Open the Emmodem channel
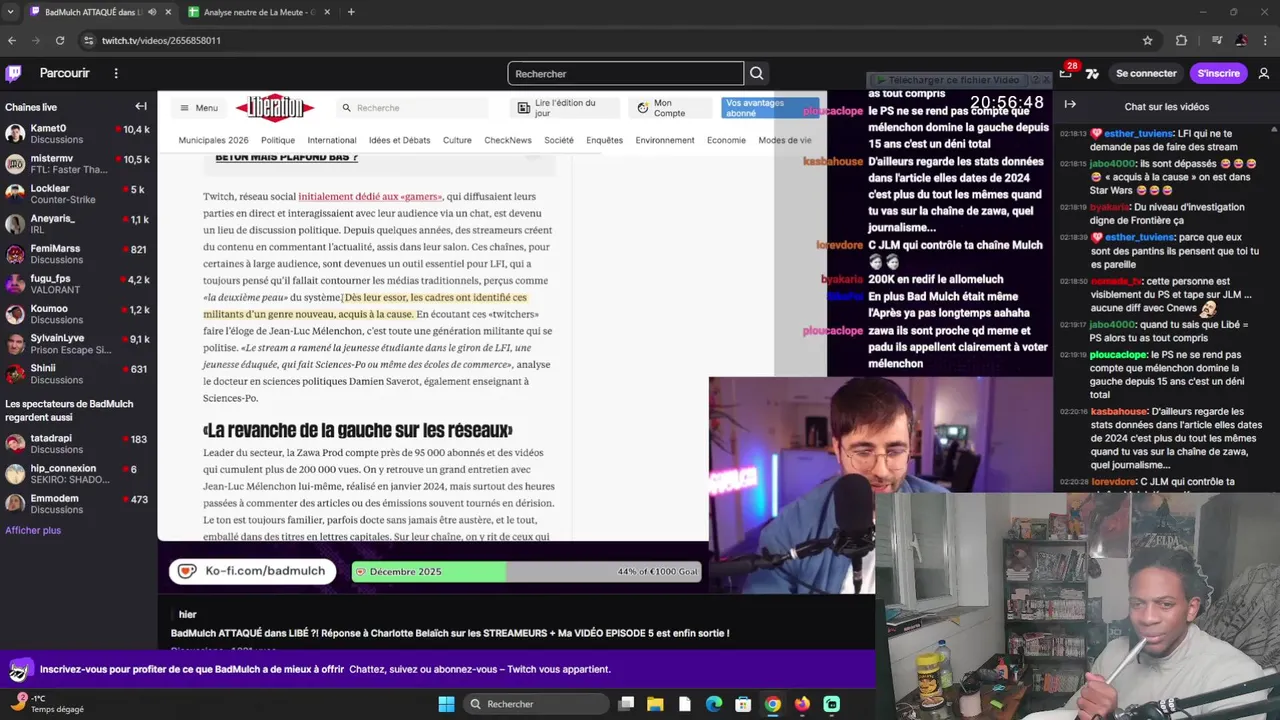Viewport: 1280px width, 720px height. tap(78, 504)
